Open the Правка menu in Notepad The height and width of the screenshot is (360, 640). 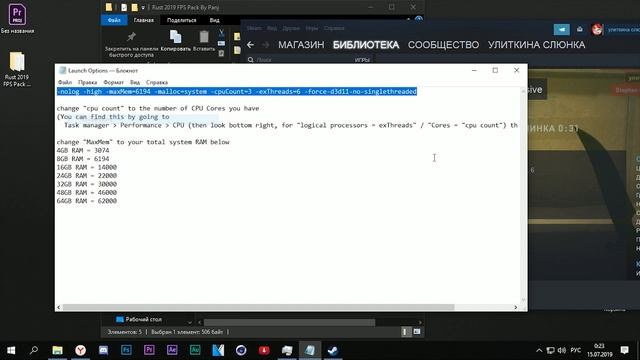pos(87,82)
